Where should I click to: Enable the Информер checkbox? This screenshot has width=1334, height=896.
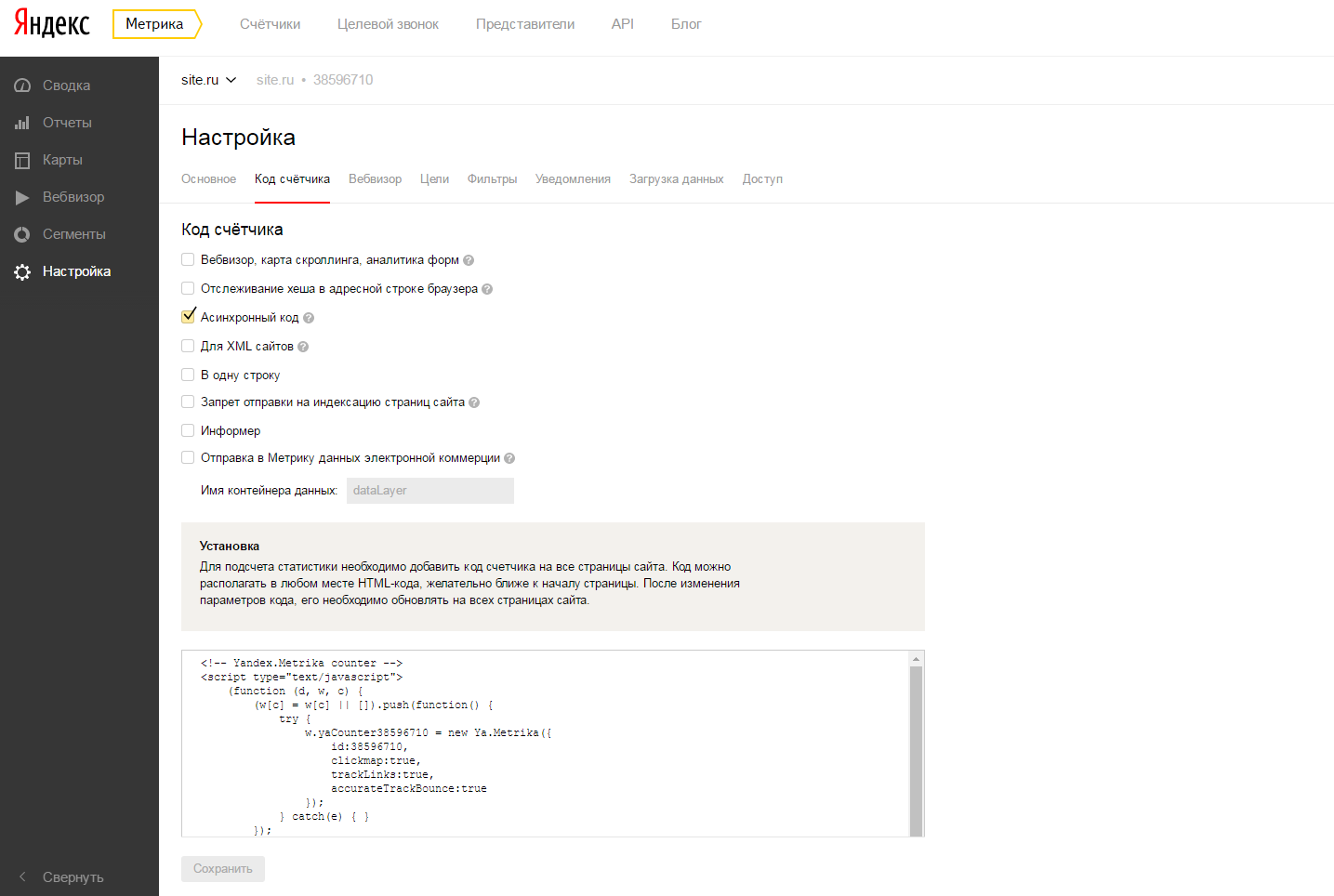(x=188, y=430)
